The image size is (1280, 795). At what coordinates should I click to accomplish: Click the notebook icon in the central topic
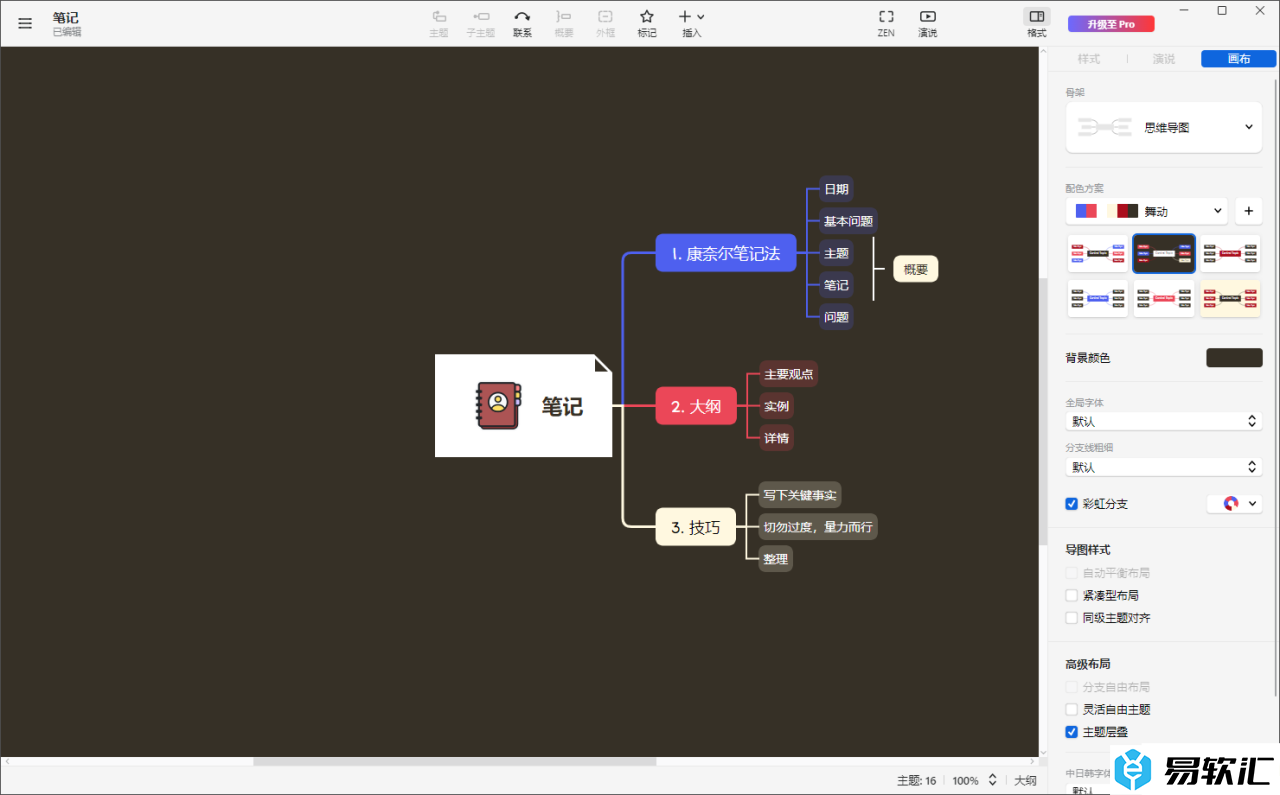click(498, 405)
